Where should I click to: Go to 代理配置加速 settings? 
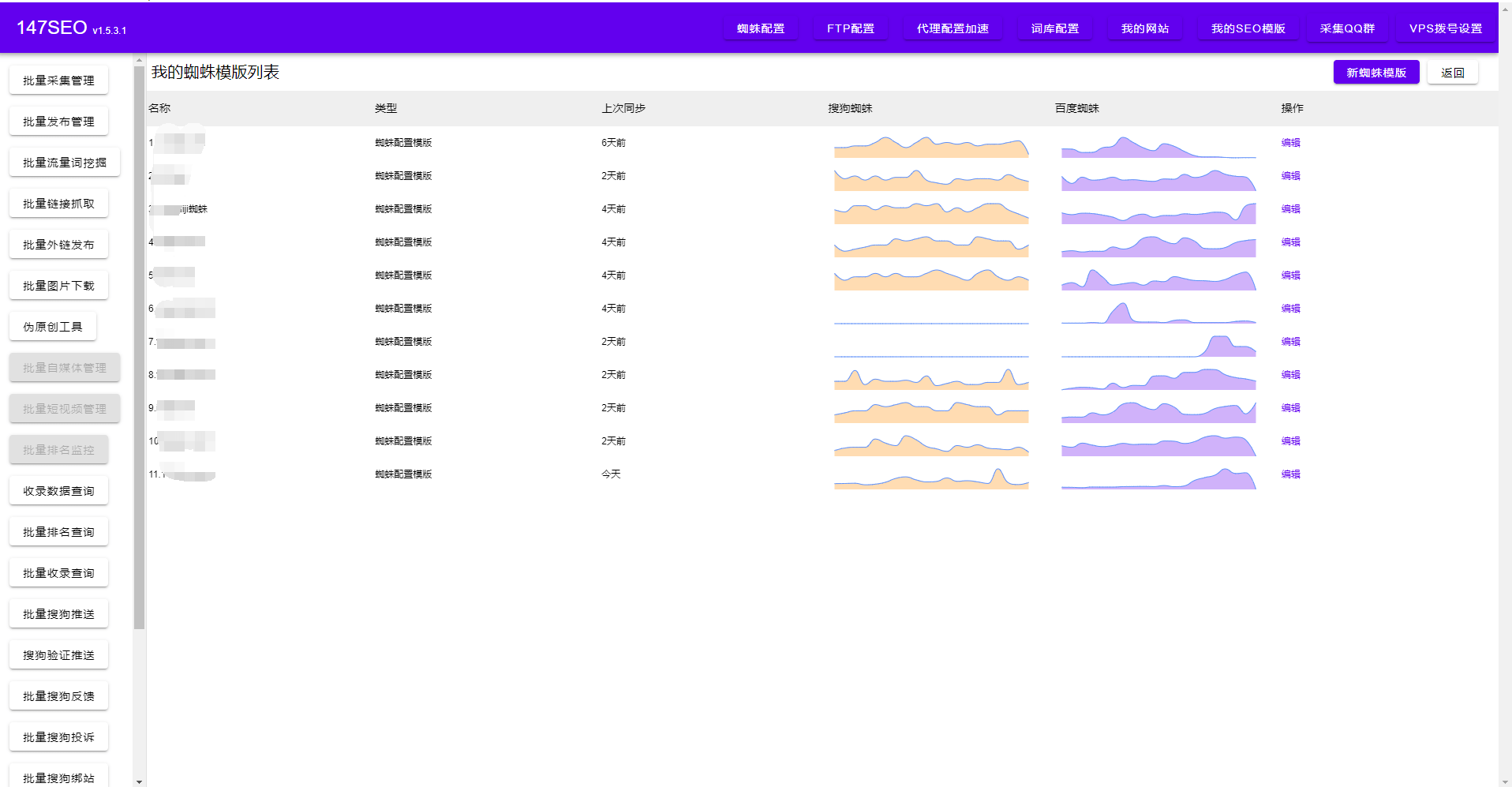952,28
